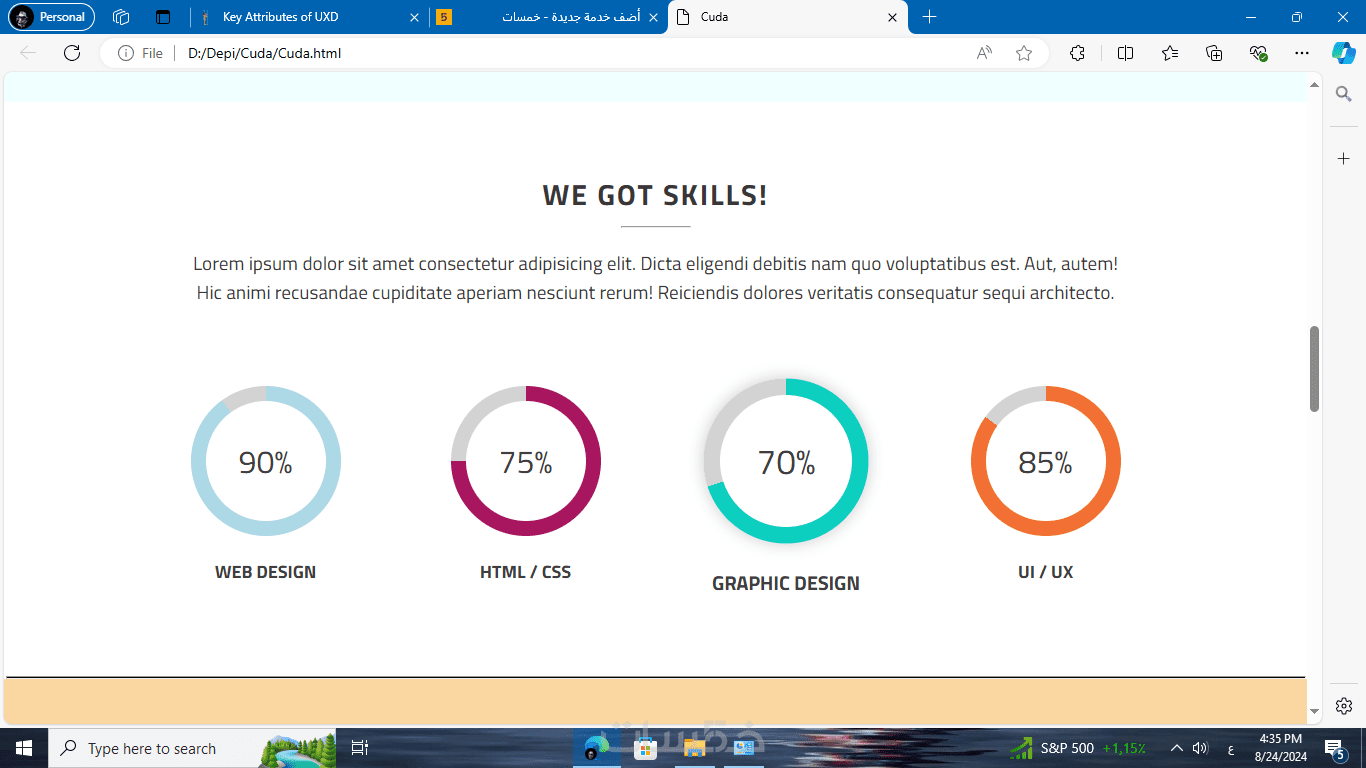Open the Windows Start menu
The image size is (1366, 768).
24,748
